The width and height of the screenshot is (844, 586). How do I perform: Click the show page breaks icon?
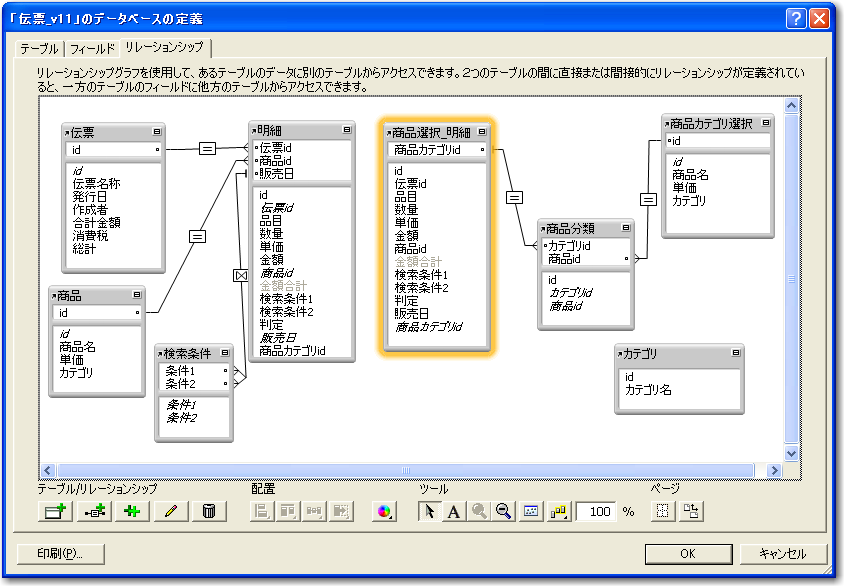[661, 511]
